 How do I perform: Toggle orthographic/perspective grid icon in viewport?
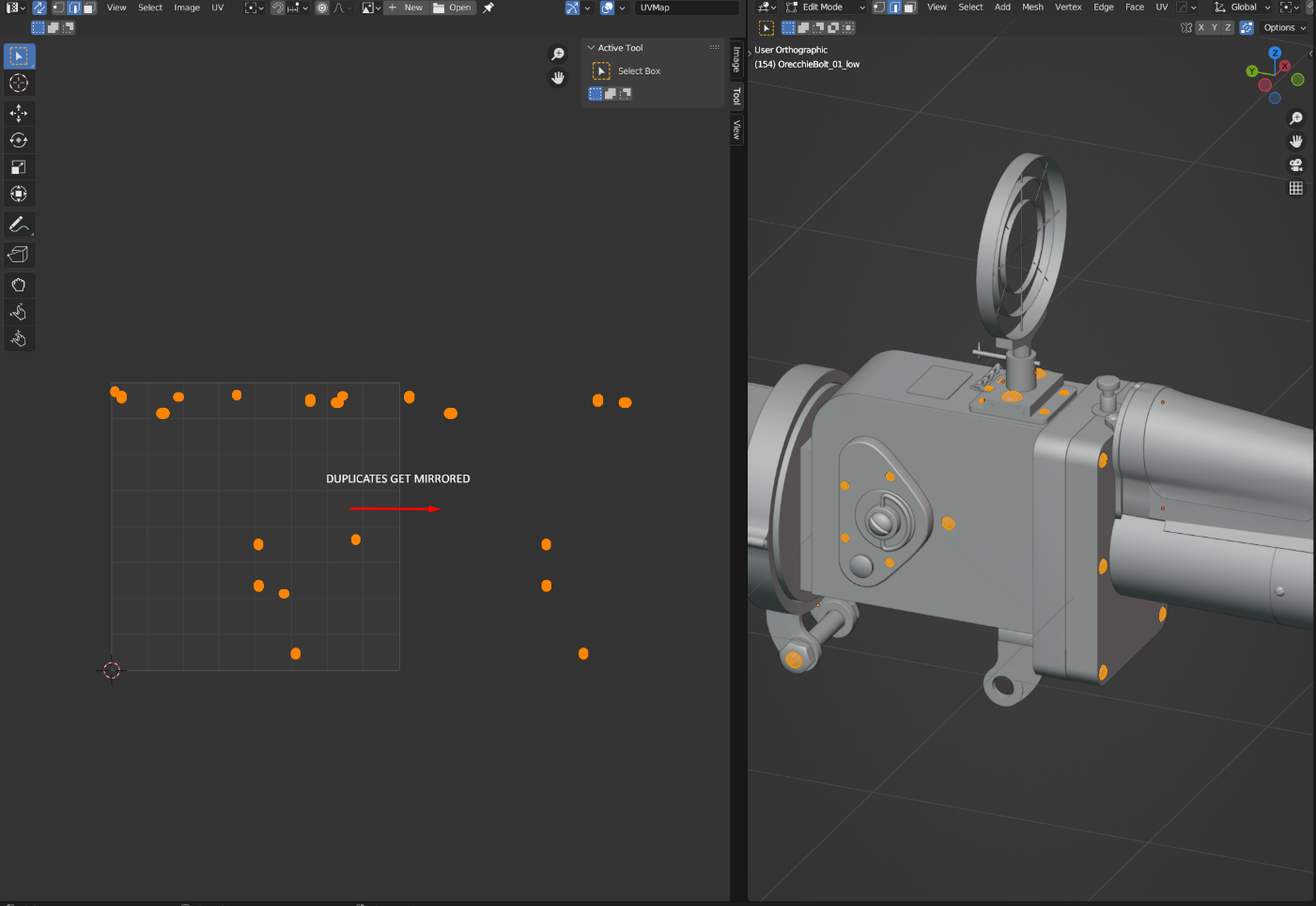click(1296, 188)
